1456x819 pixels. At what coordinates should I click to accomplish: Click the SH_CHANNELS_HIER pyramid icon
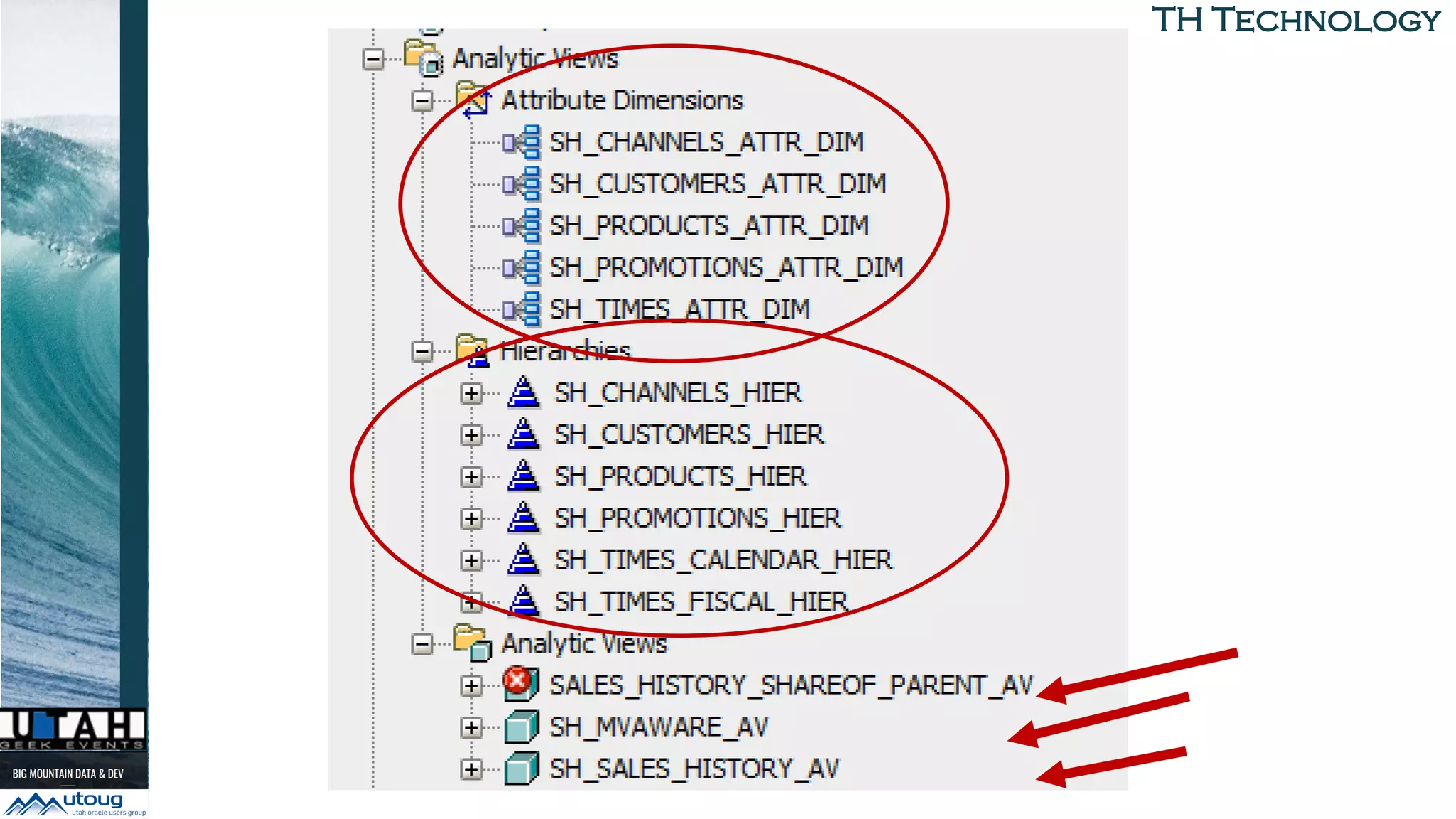point(523,392)
